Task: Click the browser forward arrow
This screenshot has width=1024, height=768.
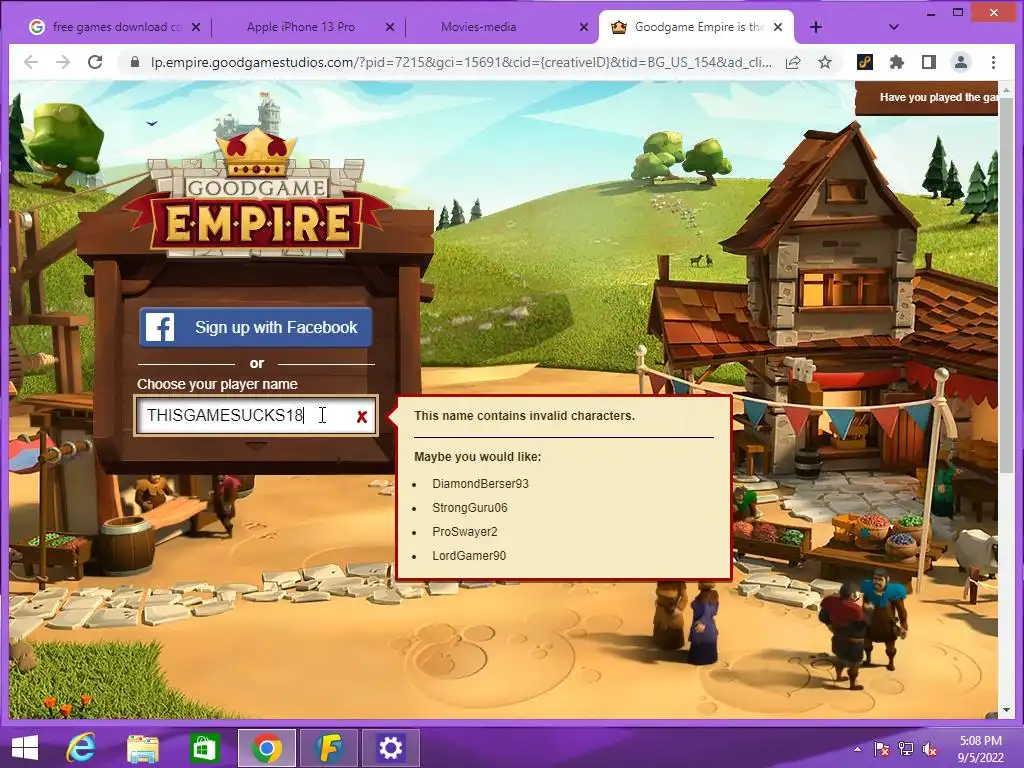Action: [x=63, y=62]
